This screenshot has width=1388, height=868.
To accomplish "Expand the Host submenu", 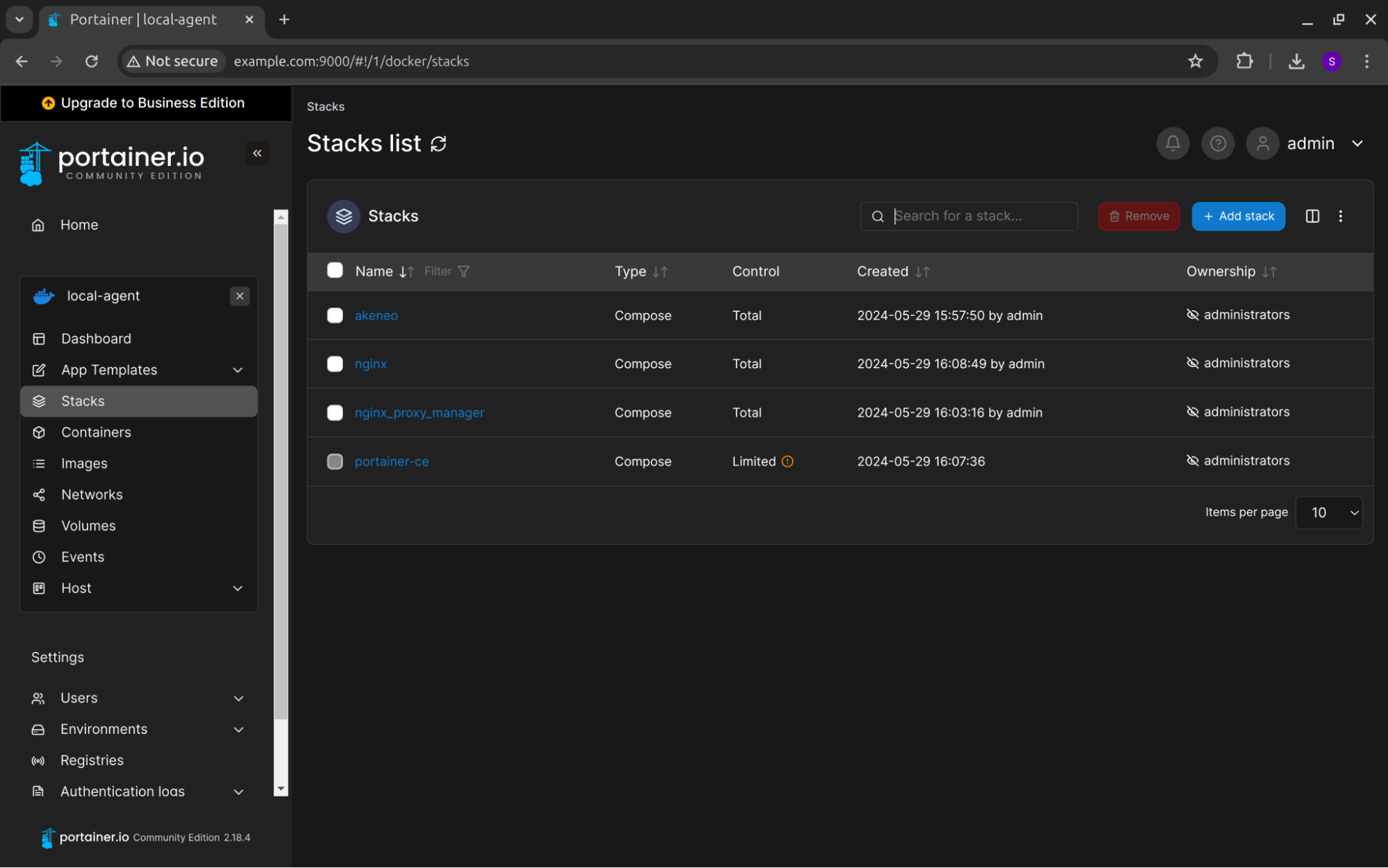I will tap(237, 589).
